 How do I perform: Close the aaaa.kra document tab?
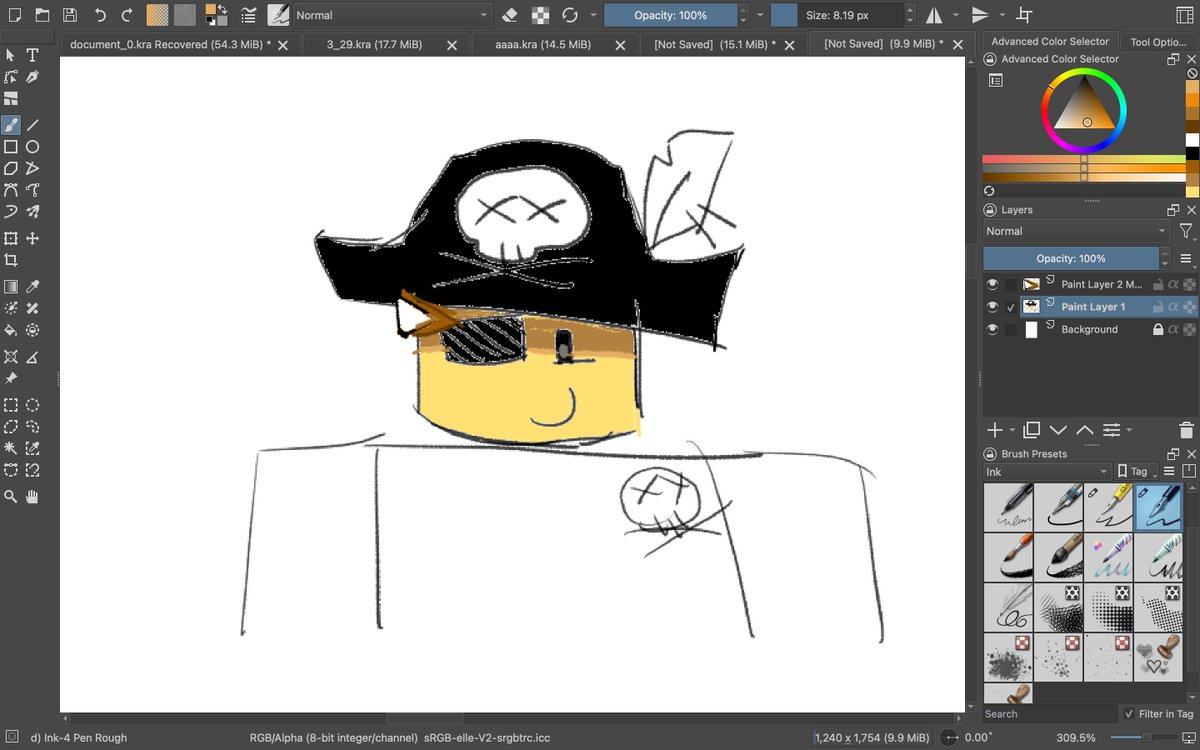click(621, 45)
